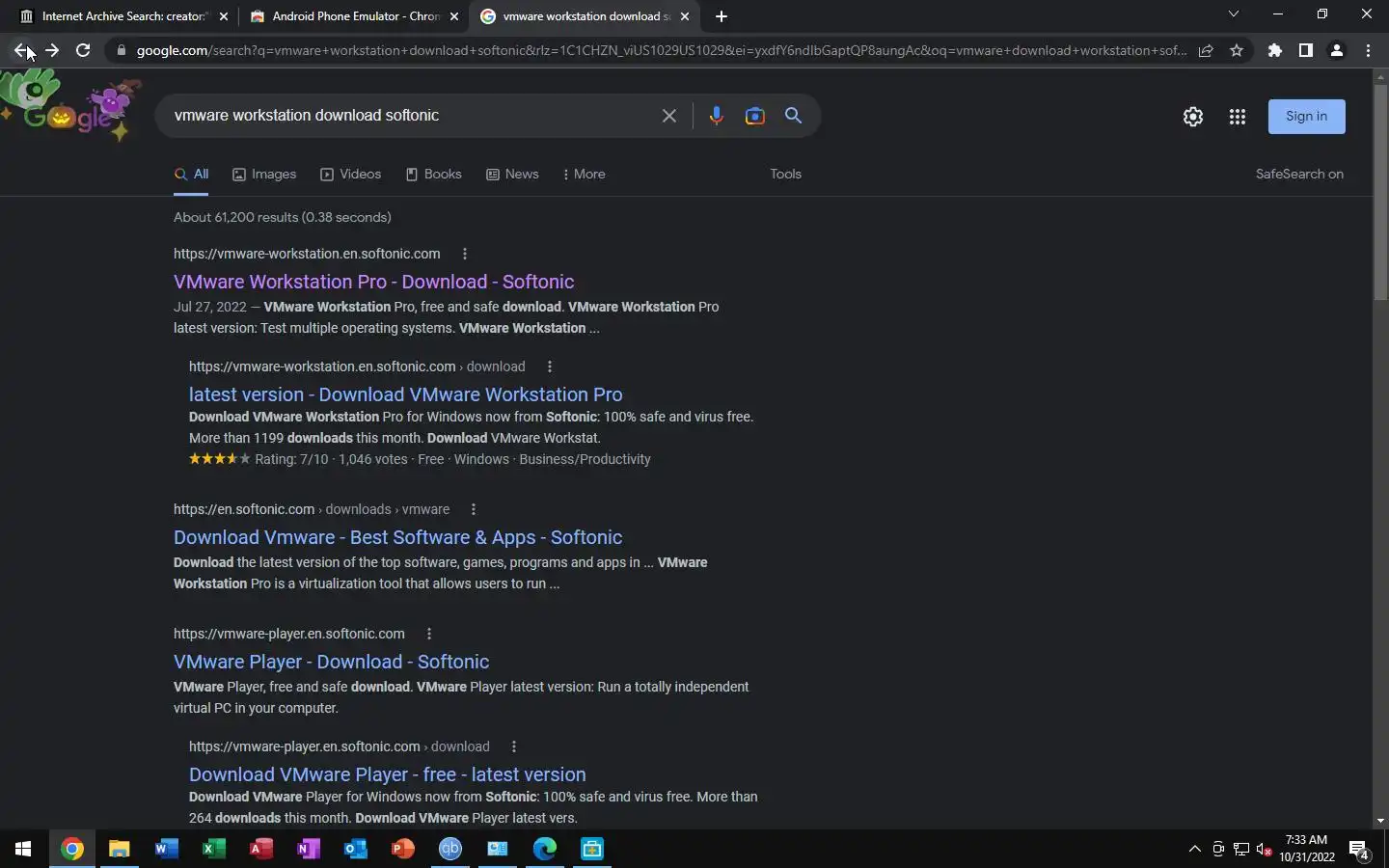The width and height of the screenshot is (1389, 868).
Task: Open Microsoft Edge from the taskbar
Action: (x=545, y=849)
